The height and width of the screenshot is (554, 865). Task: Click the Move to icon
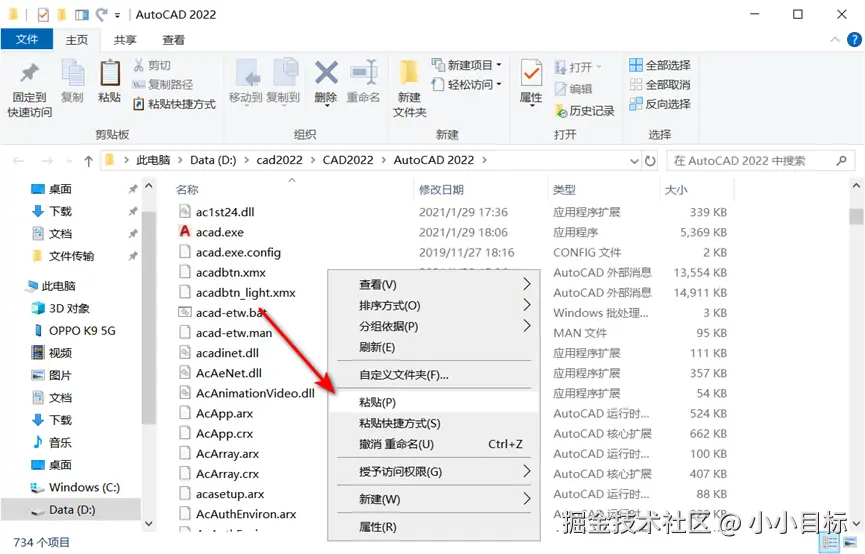pyautogui.click(x=247, y=73)
